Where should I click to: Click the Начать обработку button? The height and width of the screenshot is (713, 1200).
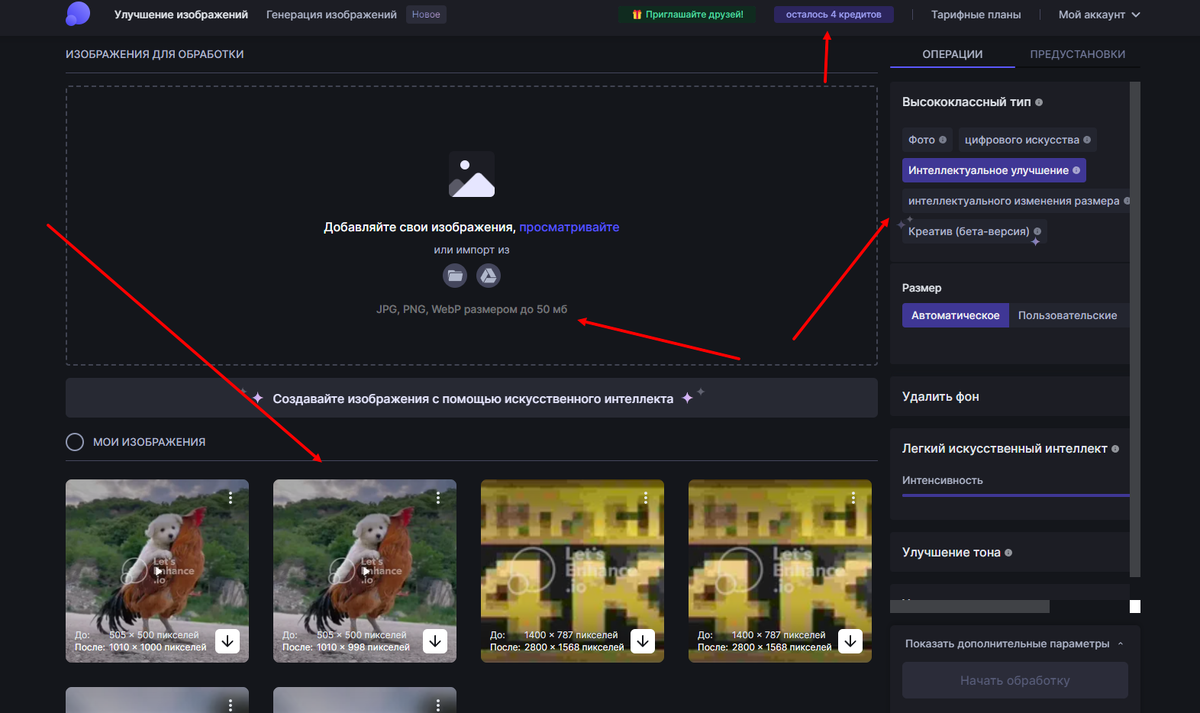point(1015,681)
